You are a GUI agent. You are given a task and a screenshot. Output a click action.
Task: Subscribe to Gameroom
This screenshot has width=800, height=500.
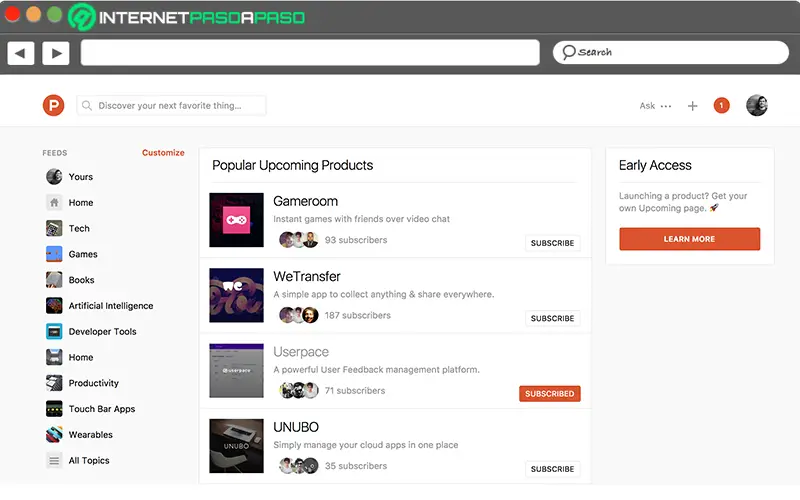(x=552, y=243)
